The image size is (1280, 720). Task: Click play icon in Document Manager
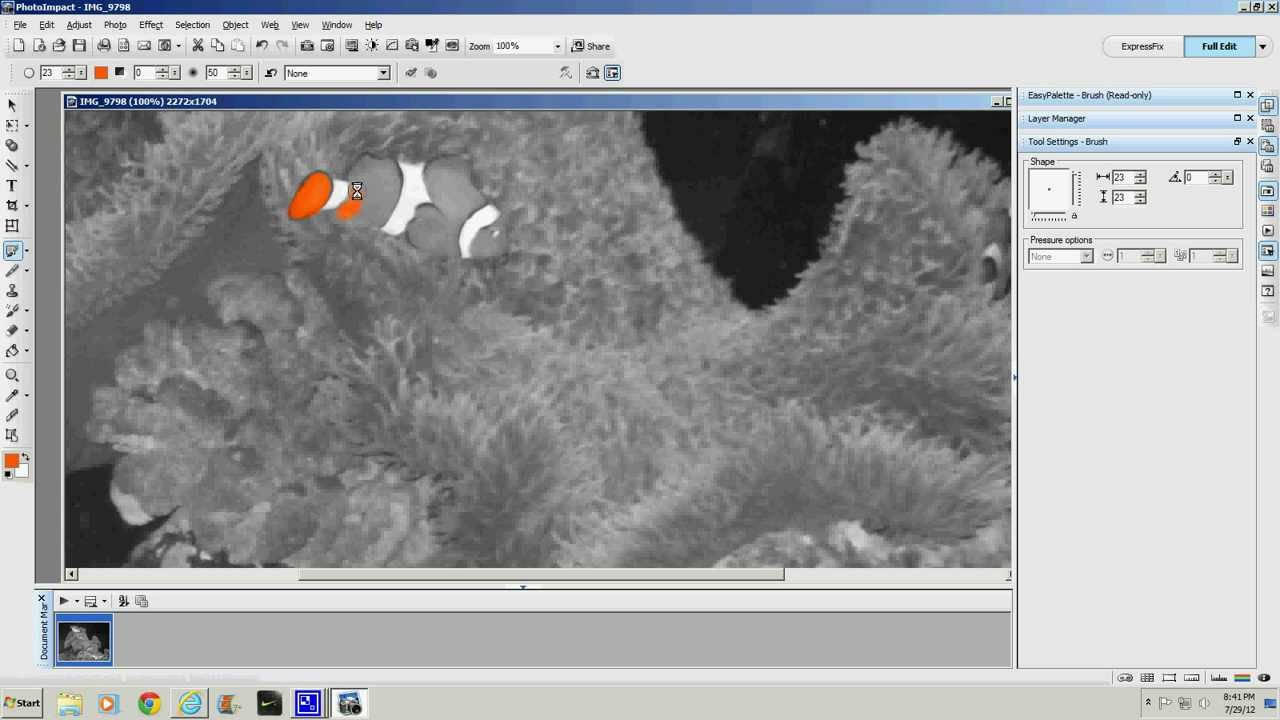point(63,601)
